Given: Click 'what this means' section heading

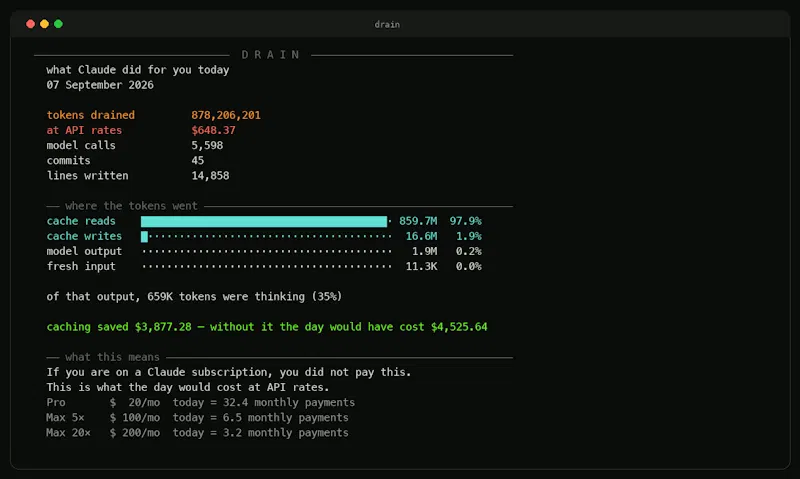Looking at the screenshot, I should [112, 357].
